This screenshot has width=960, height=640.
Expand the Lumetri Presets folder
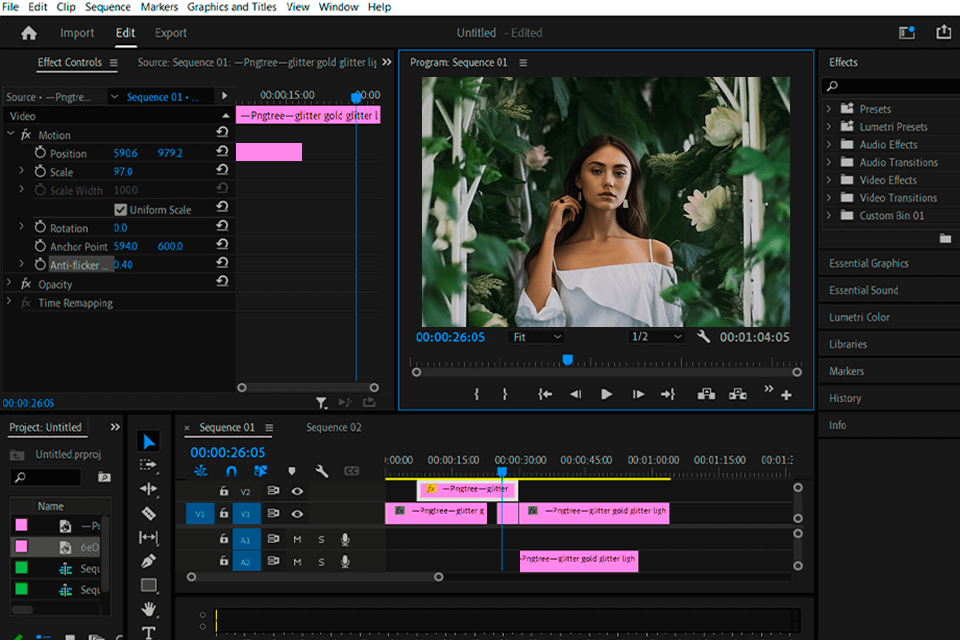click(x=829, y=127)
